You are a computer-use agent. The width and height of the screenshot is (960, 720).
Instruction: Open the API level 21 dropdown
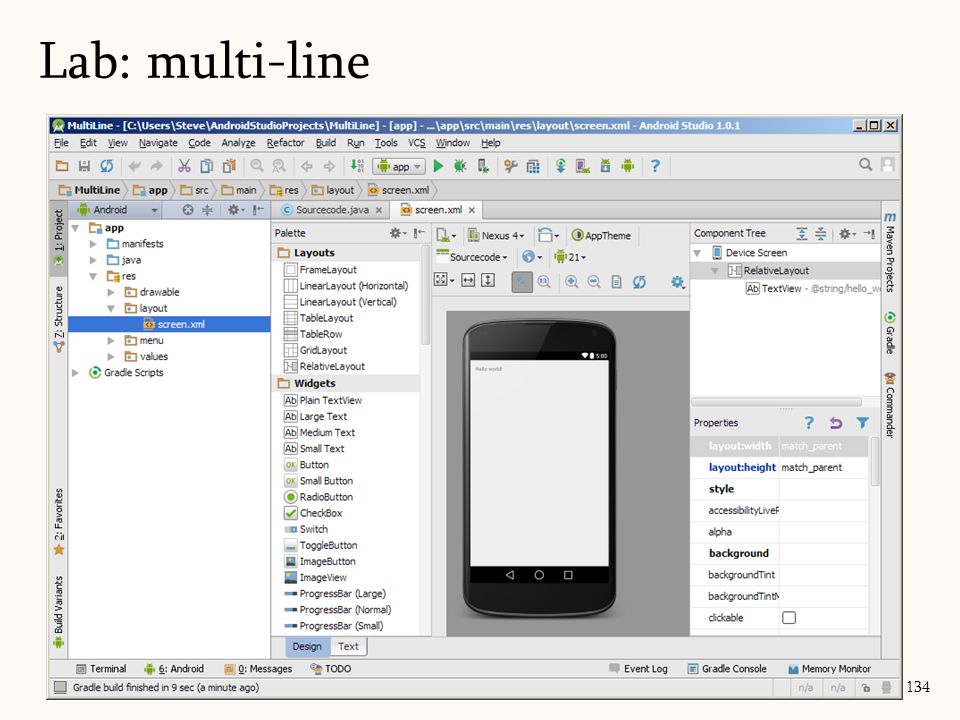570,257
